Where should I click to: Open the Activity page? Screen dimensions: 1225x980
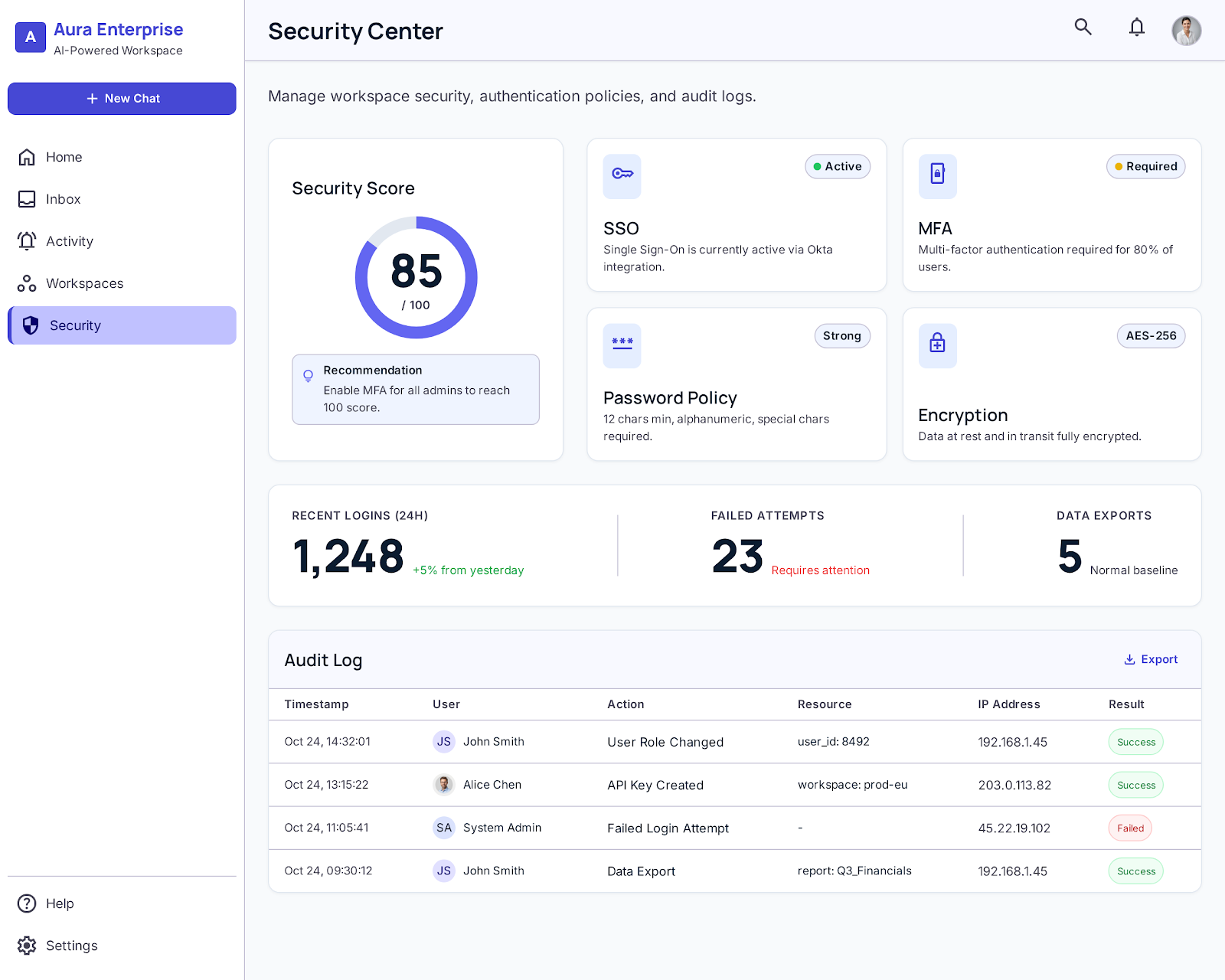122,241
